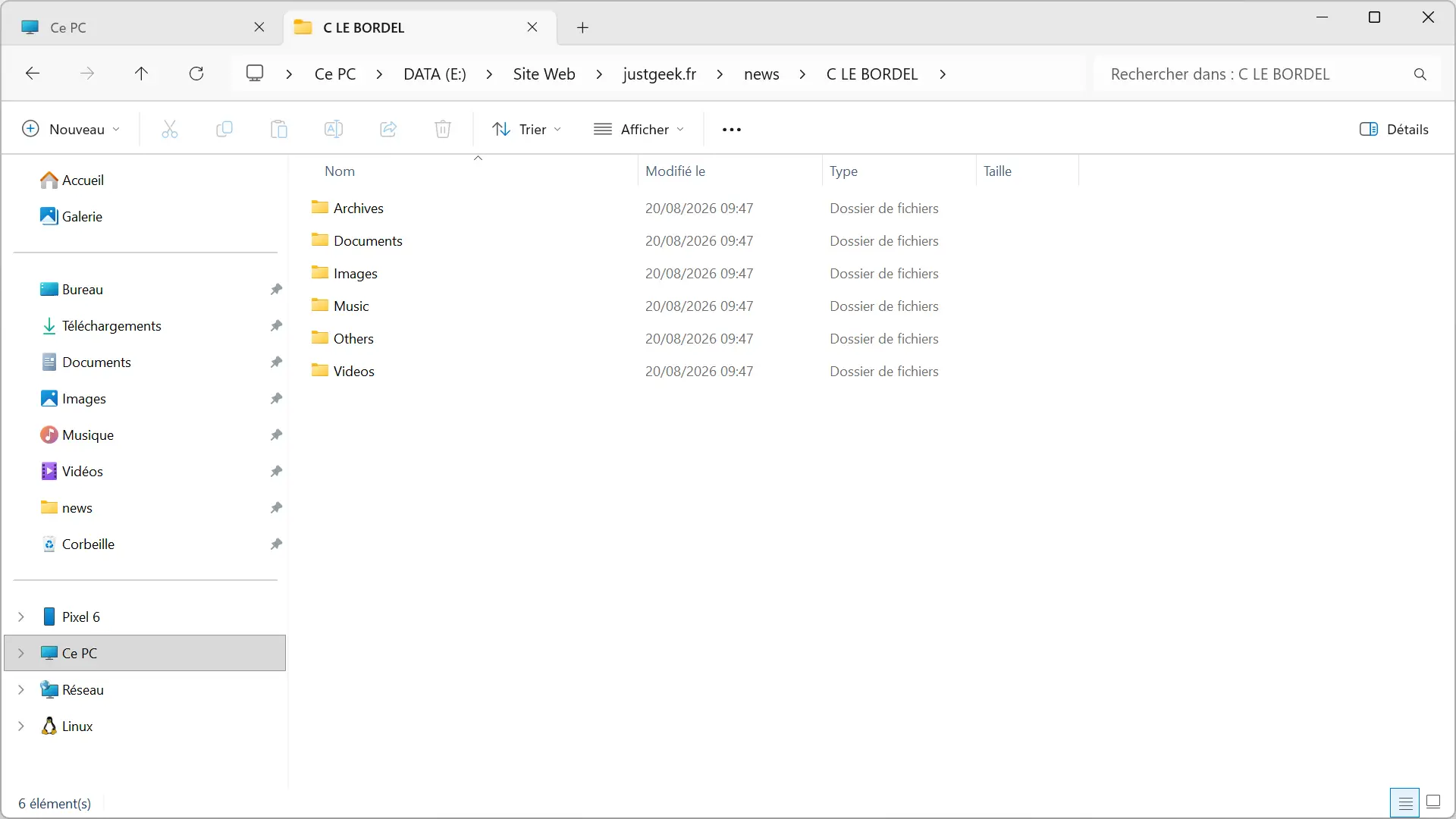Viewport: 1456px width, 819px height.
Task: Click news in the breadcrumb path
Action: point(761,74)
